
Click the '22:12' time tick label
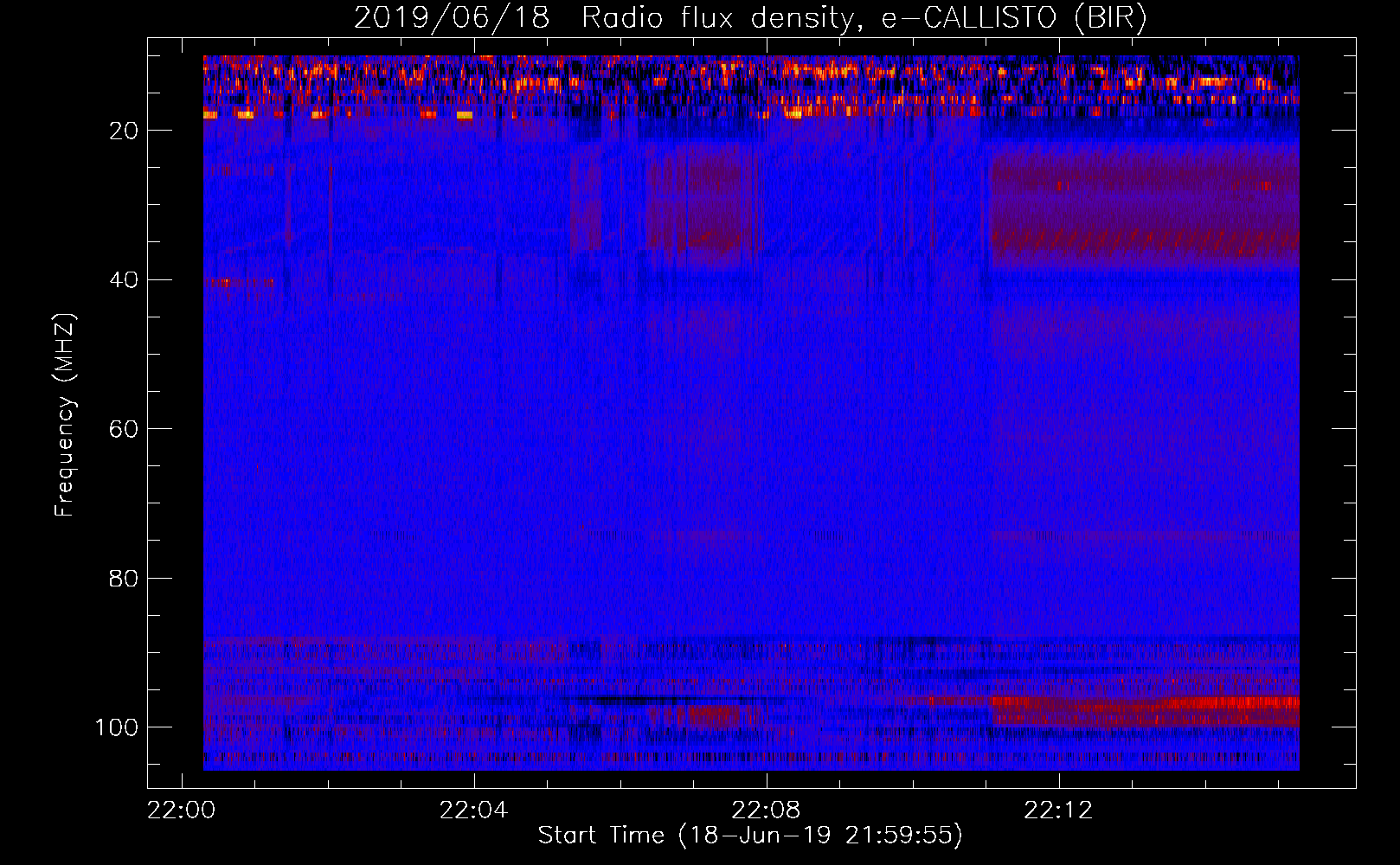click(x=1058, y=811)
